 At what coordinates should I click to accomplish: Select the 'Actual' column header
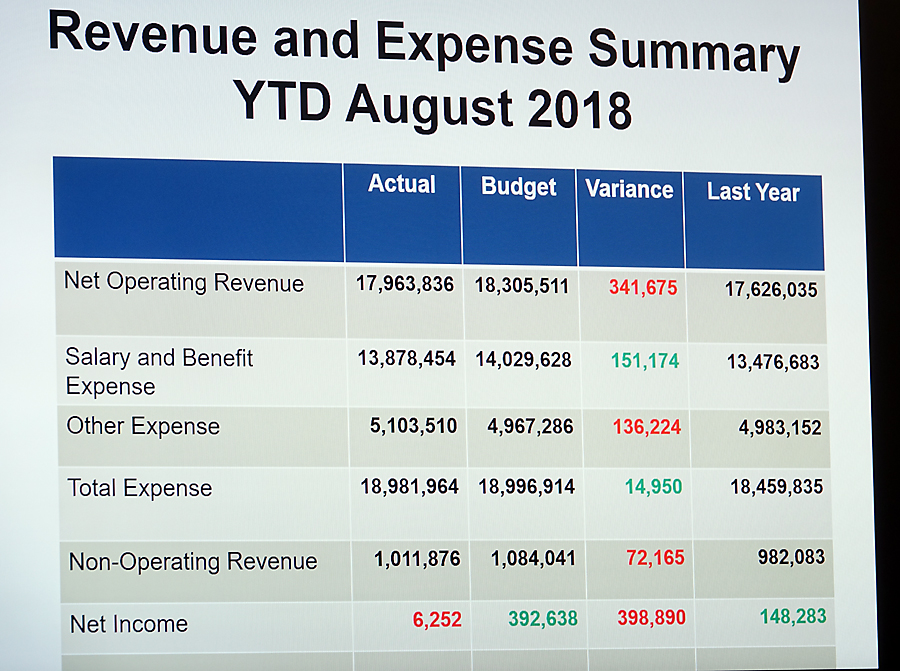(x=402, y=184)
